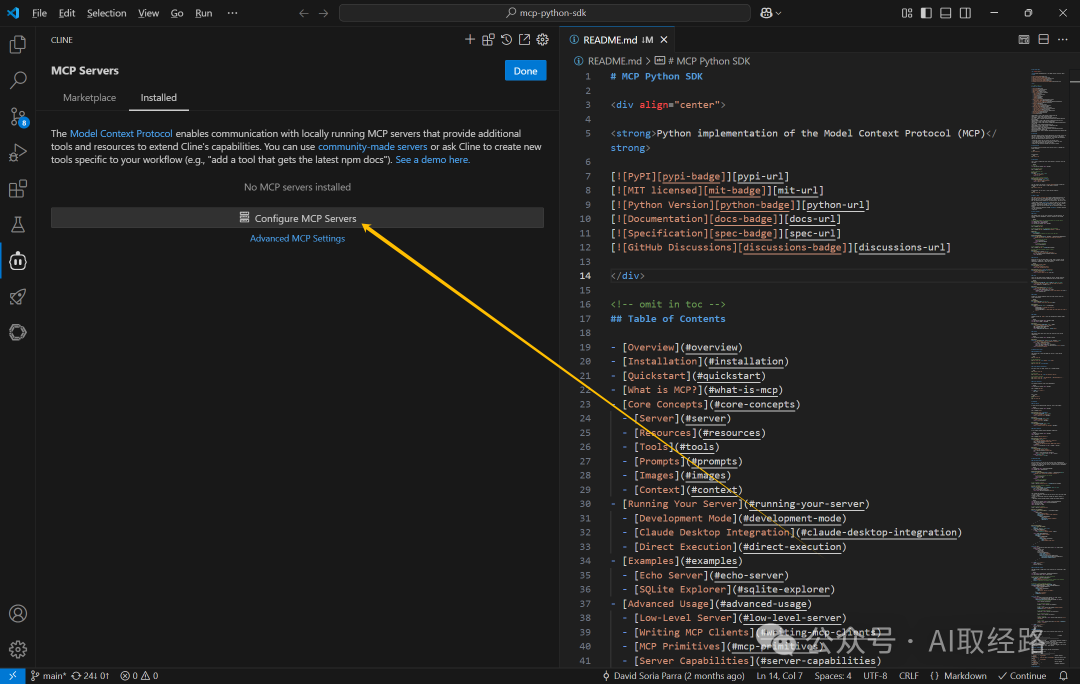Toggle the bottom panel layout icon

(946, 13)
